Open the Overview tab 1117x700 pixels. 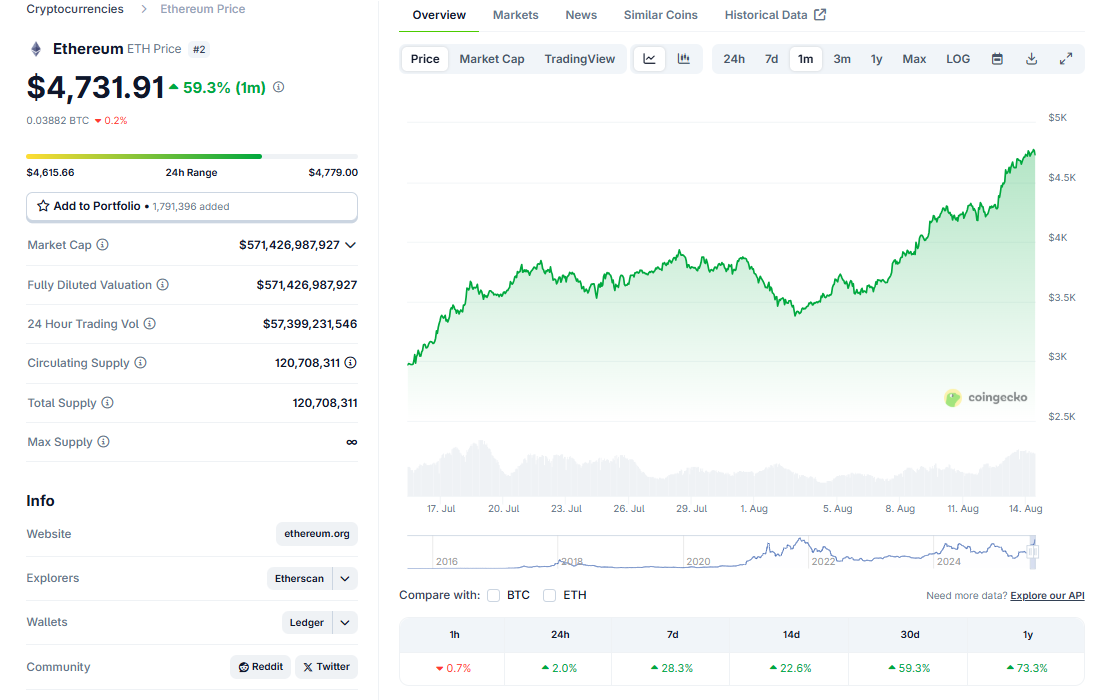click(439, 15)
